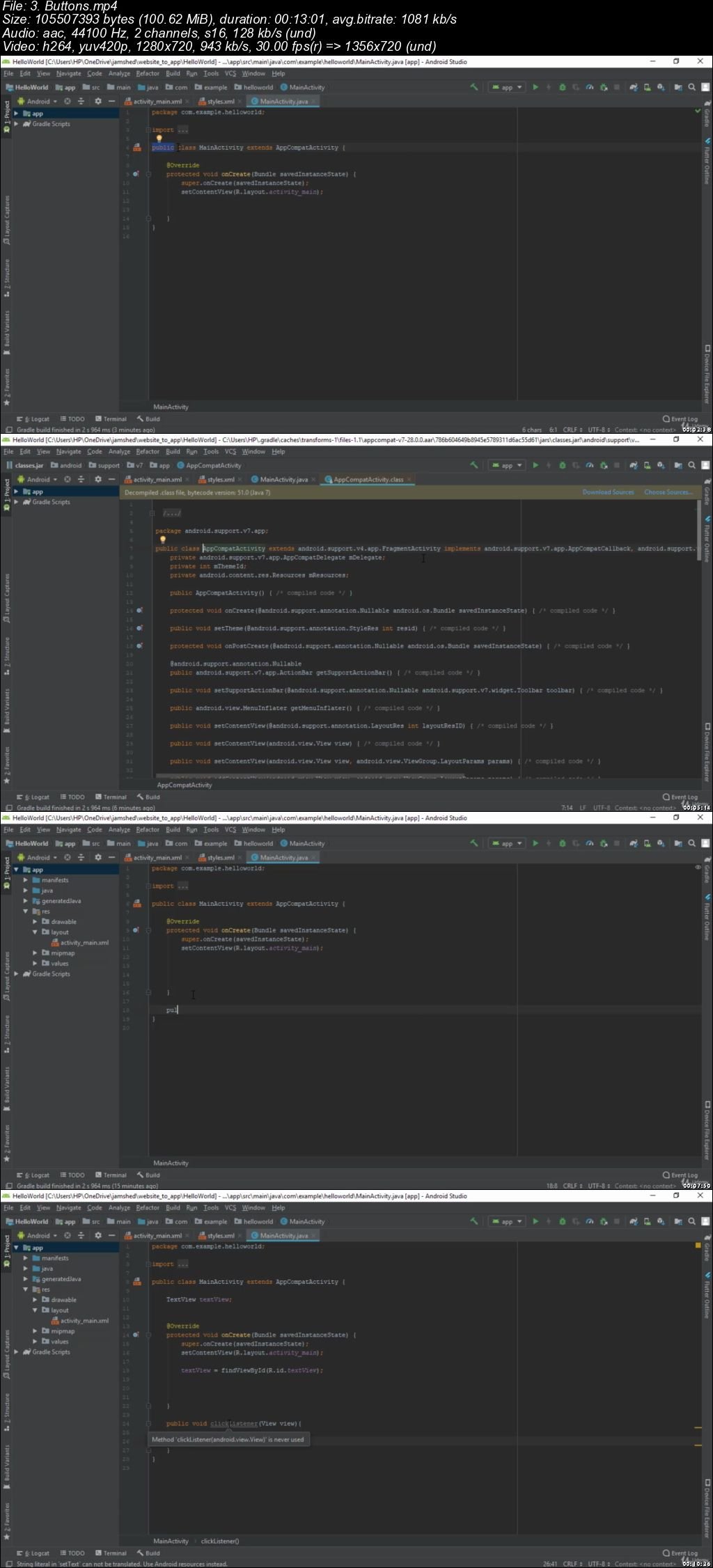Click the tool windows corner icon in the 'public'-highlighted frame's status bar
Image resolution: width=713 pixels, height=1568 pixels.
(9, 430)
